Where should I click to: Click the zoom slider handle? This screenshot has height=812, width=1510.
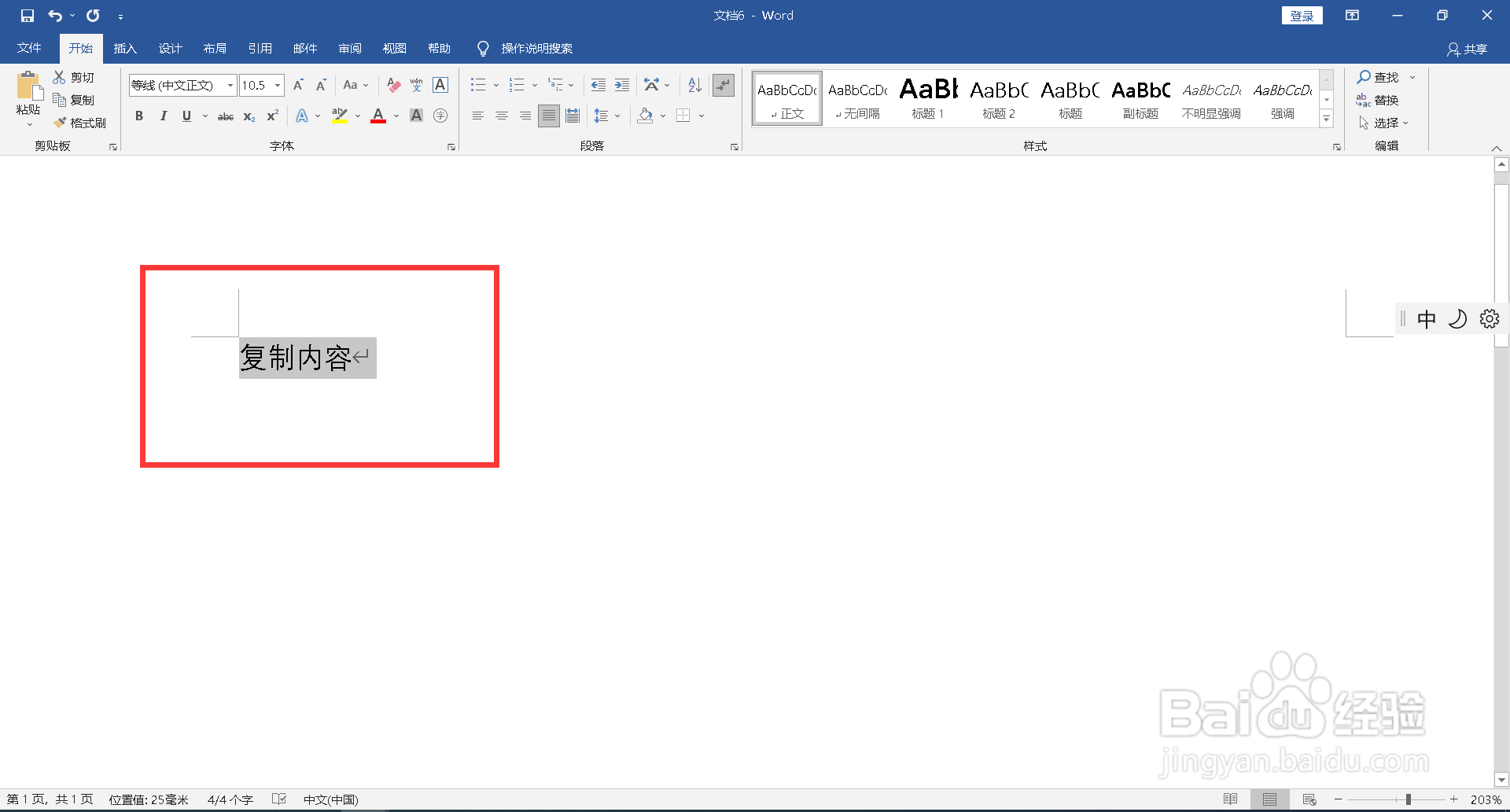(x=1409, y=799)
